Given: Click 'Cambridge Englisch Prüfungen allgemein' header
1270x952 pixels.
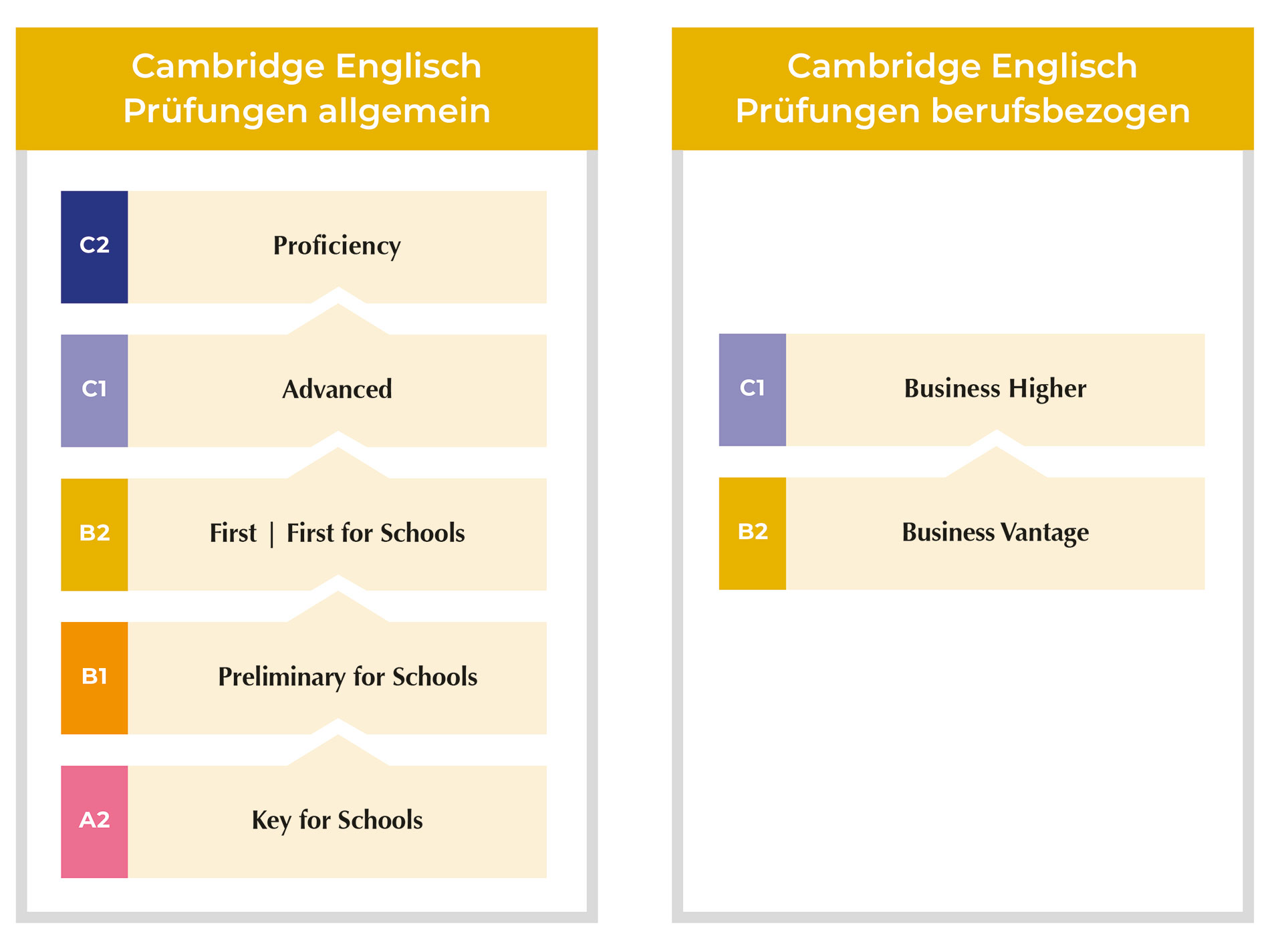Looking at the screenshot, I should [x=307, y=89].
